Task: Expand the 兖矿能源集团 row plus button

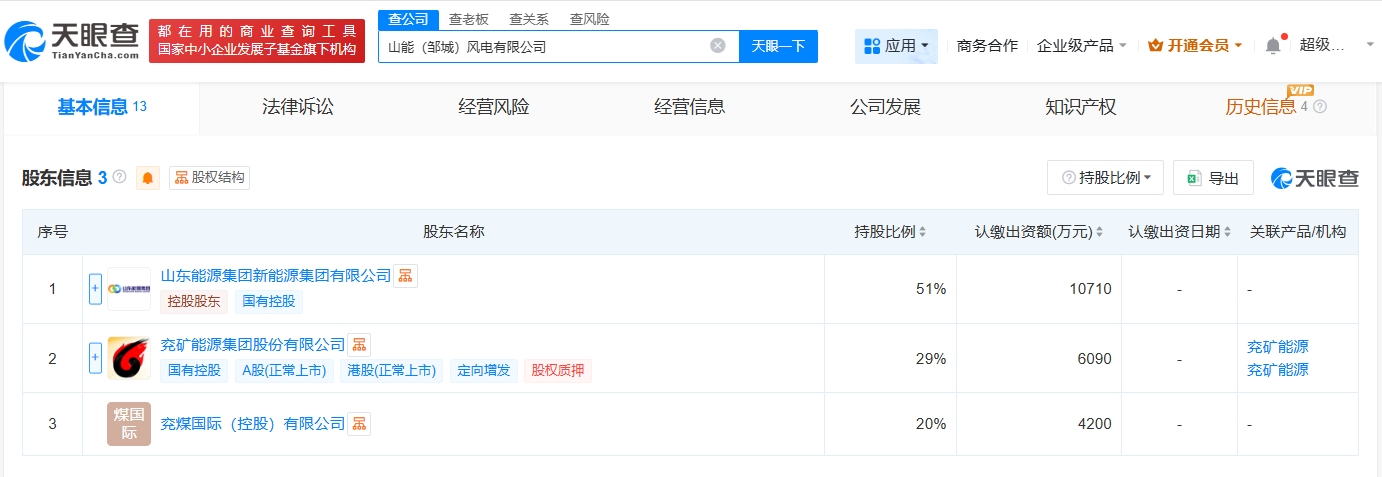Action: pos(96,358)
